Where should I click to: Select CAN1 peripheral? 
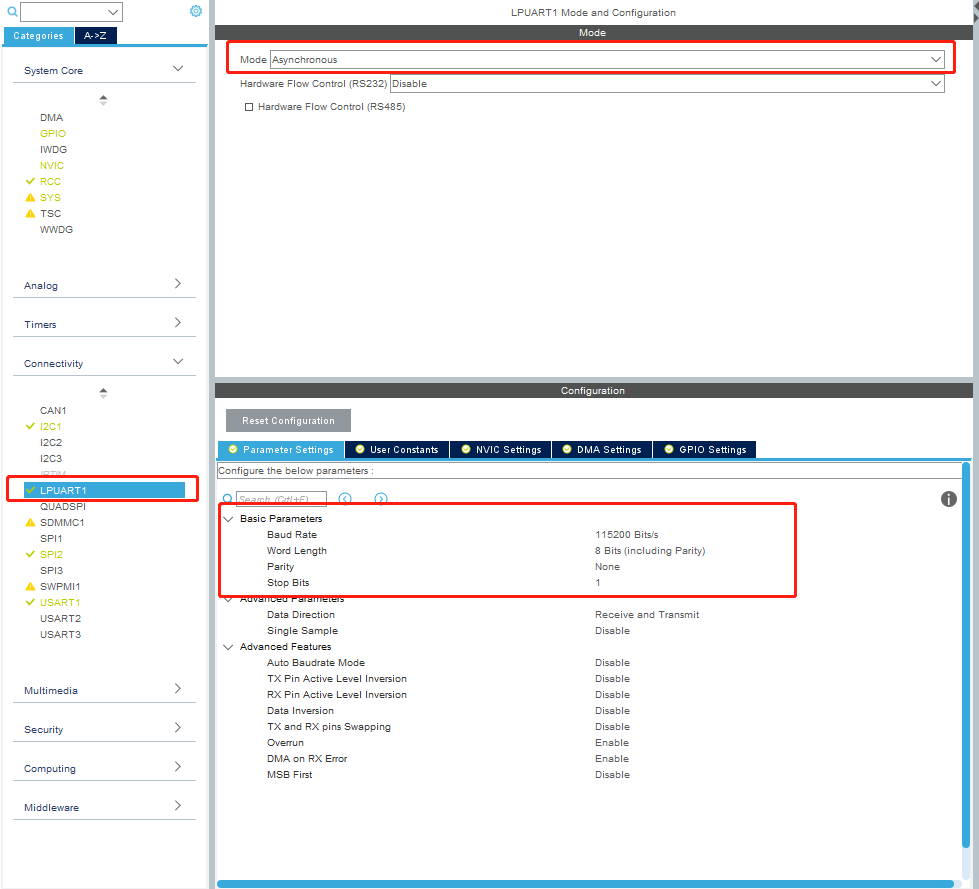[53, 411]
